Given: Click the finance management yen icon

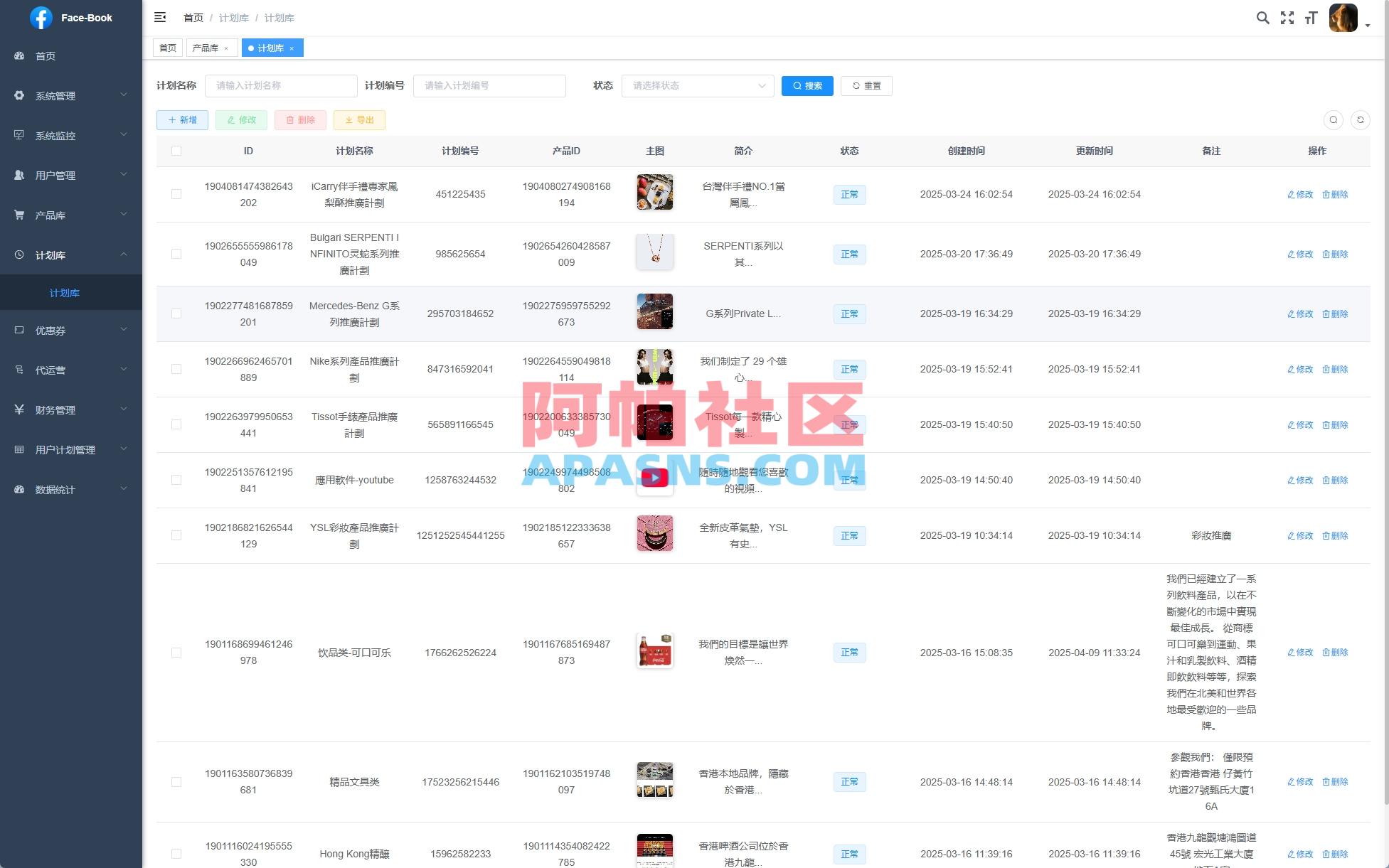Looking at the screenshot, I should pyautogui.click(x=19, y=409).
